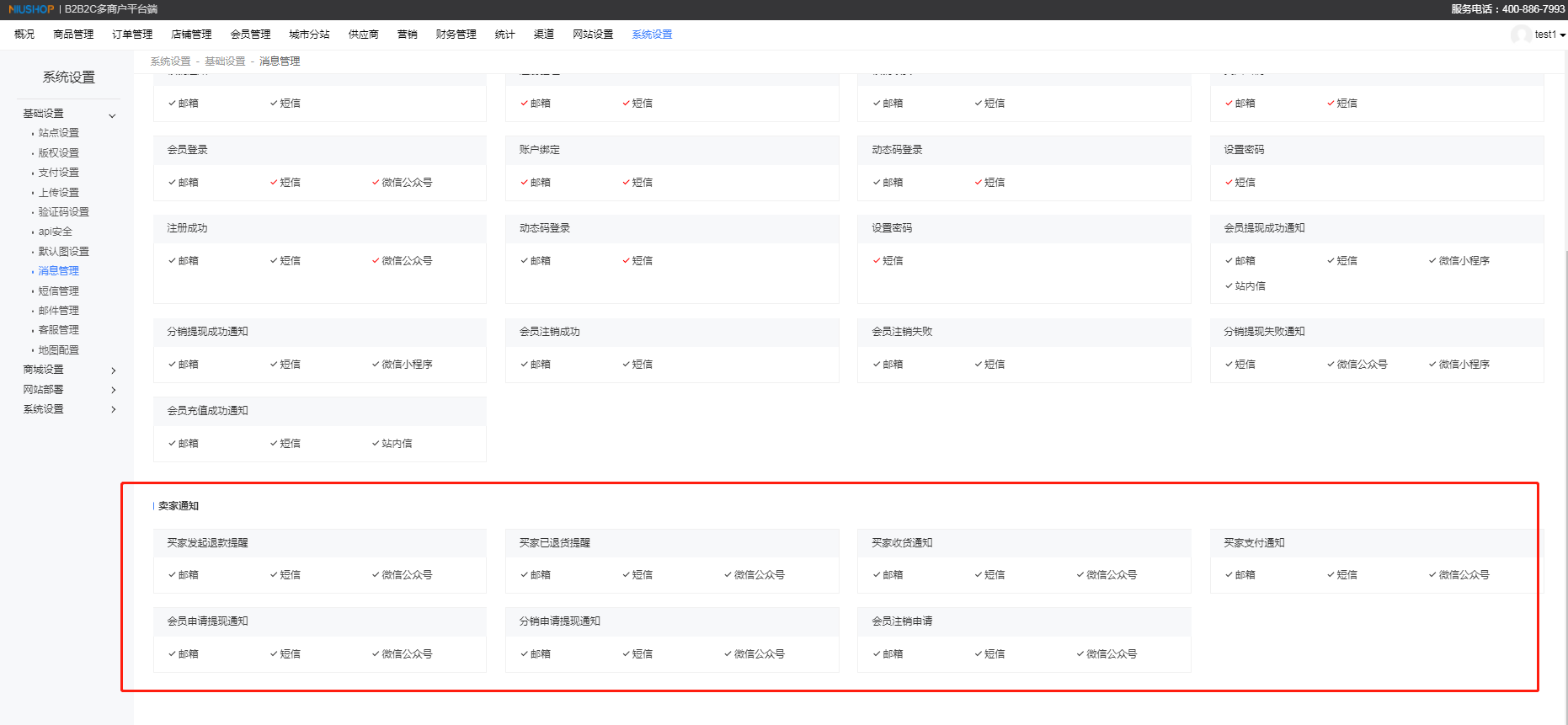Go to 短信管理 in the sidebar

point(58,291)
